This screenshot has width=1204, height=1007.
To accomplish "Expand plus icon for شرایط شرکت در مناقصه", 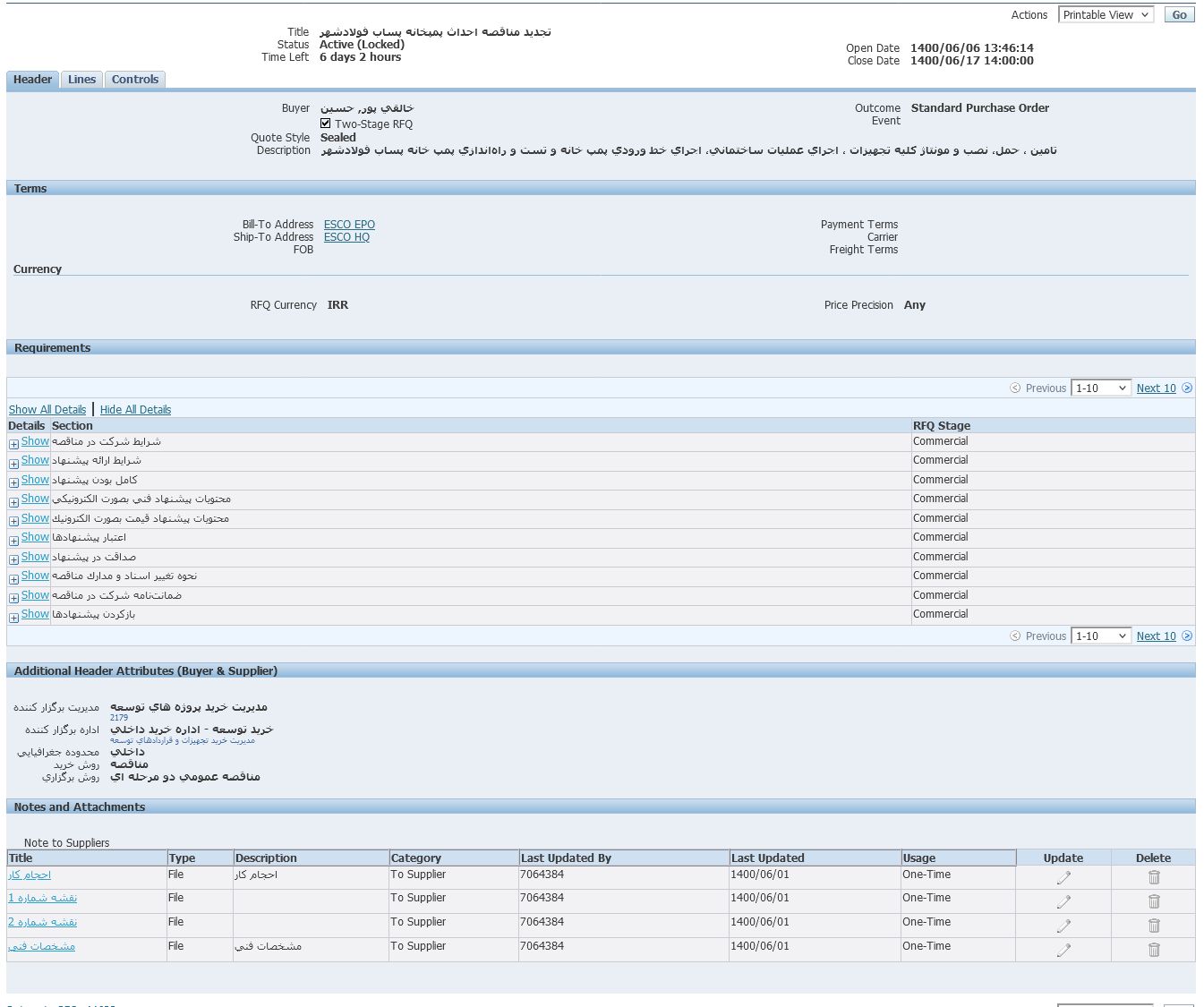I will click(x=13, y=444).
